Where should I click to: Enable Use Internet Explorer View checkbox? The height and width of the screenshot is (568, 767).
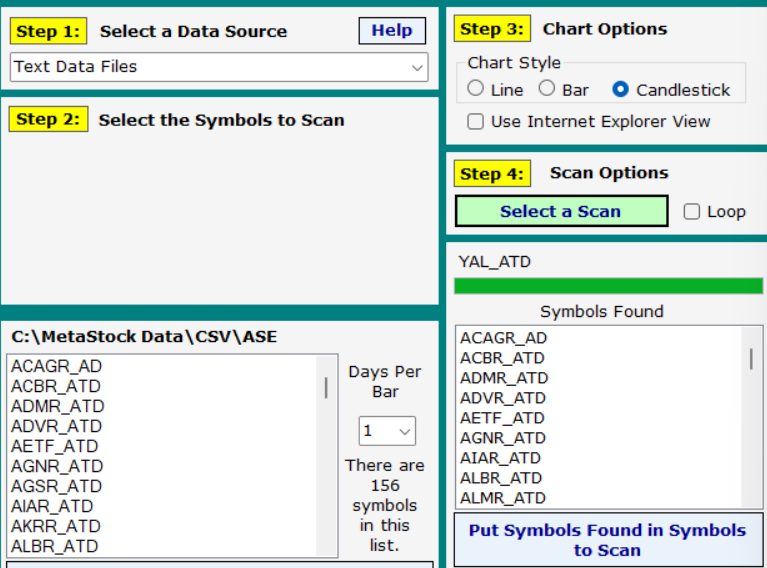click(476, 122)
